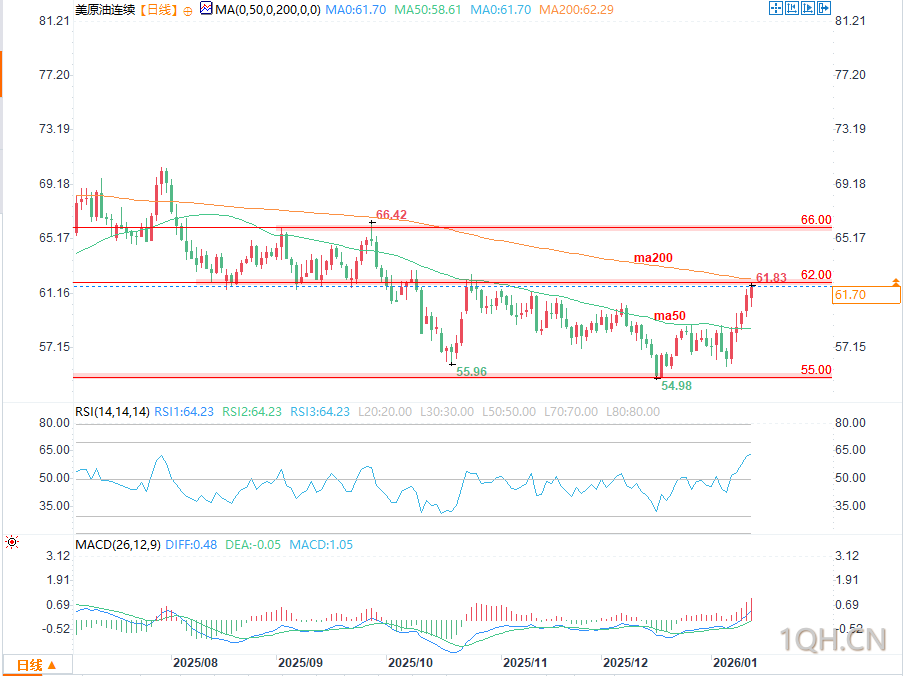The image size is (903, 676).
Task: Click the 2025/11 date on time axis
Action: [x=525, y=662]
